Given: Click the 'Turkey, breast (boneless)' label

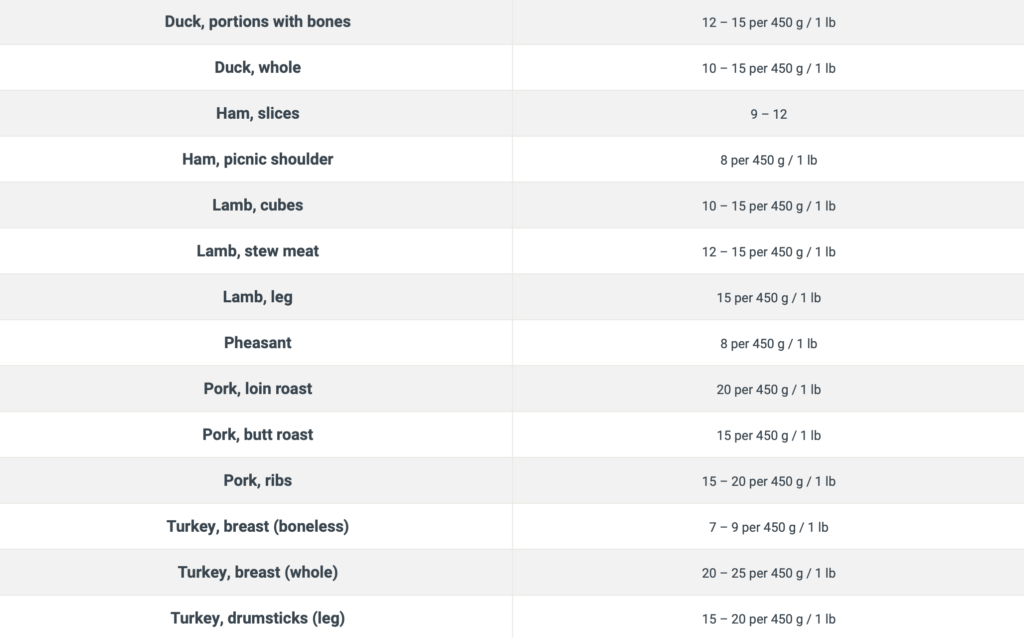Looking at the screenshot, I should tap(257, 526).
